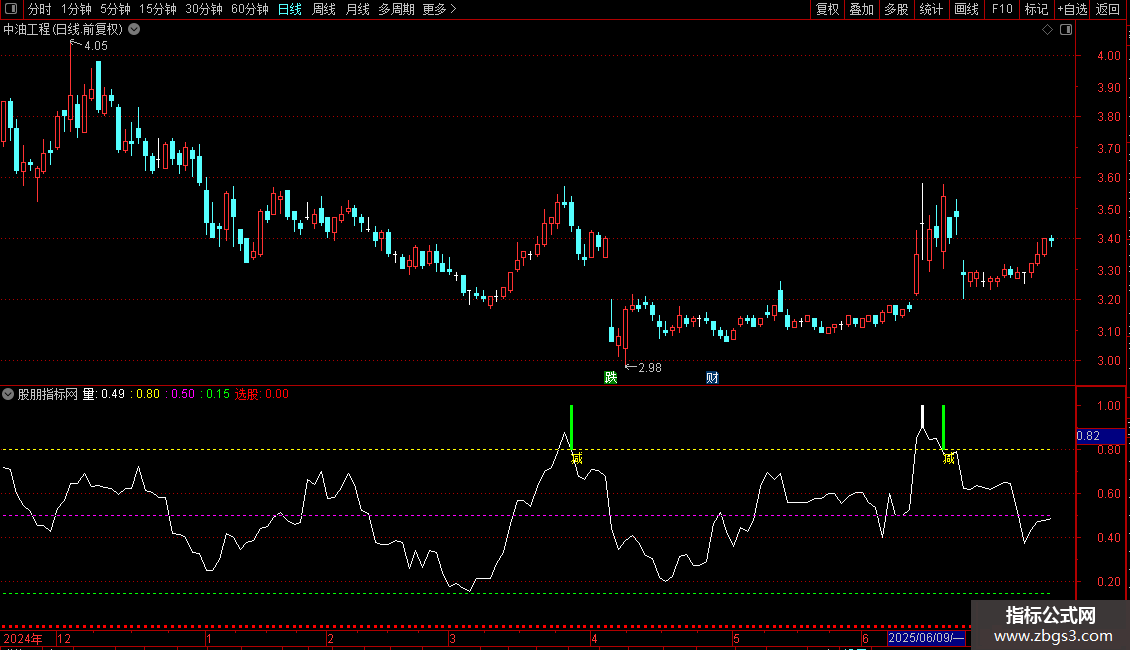Click the 标记 mark button

tap(1036, 9)
